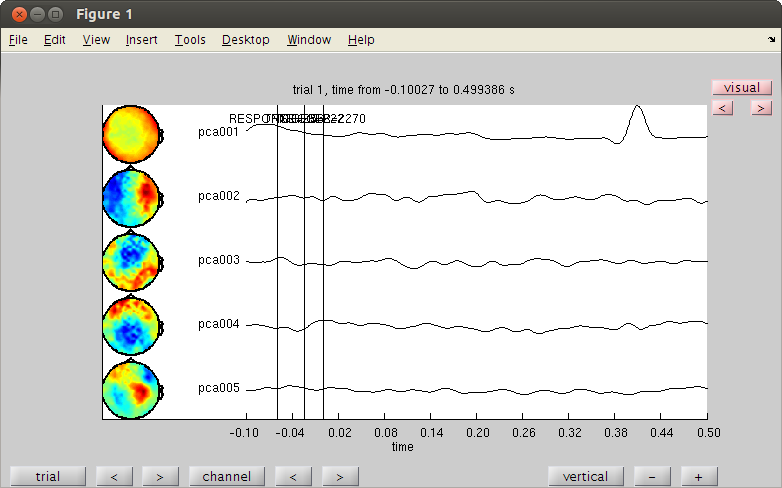Increase vertical scale with plus button

point(699,477)
